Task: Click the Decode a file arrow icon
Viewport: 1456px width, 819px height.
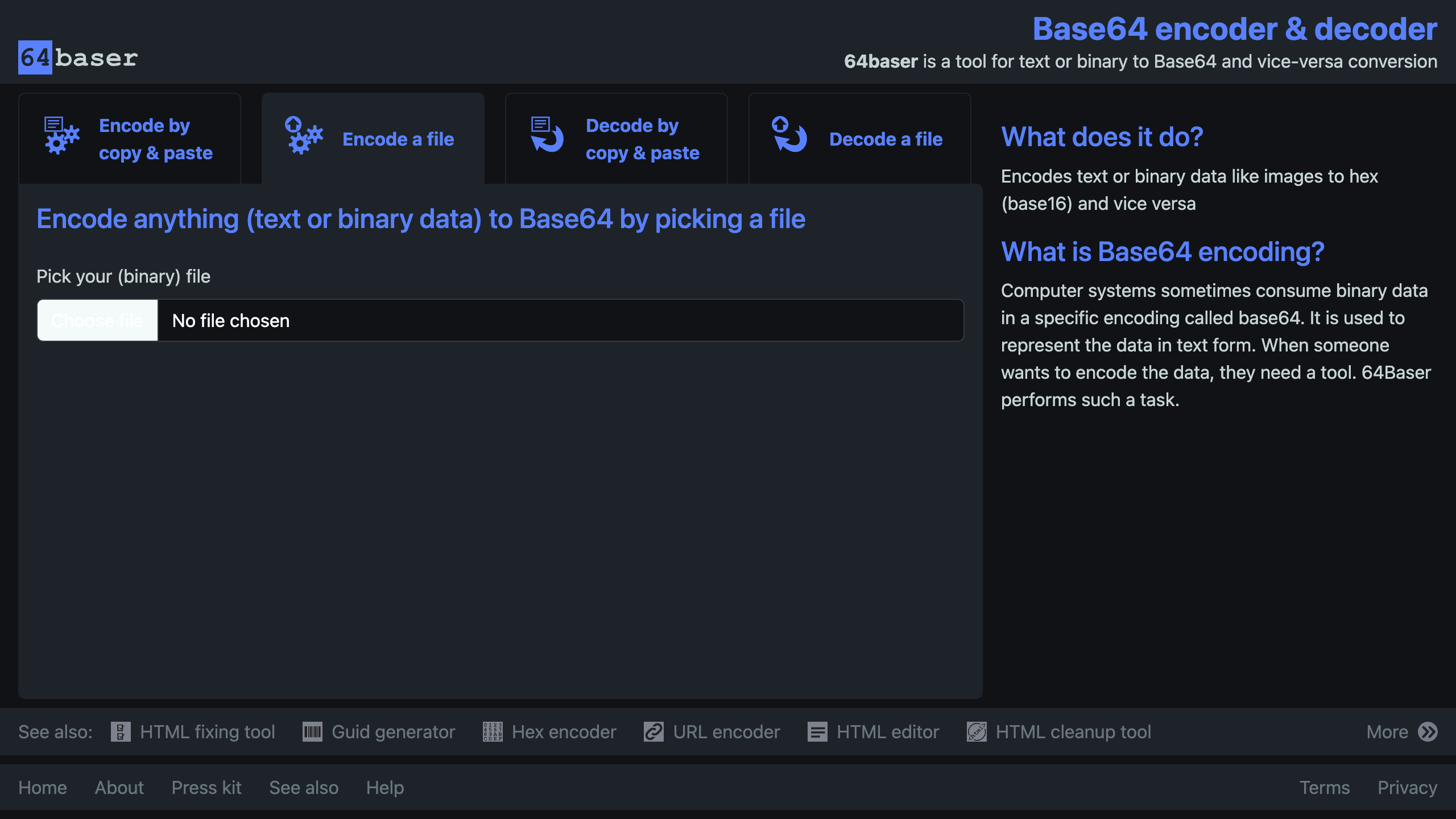Action: coord(789,135)
